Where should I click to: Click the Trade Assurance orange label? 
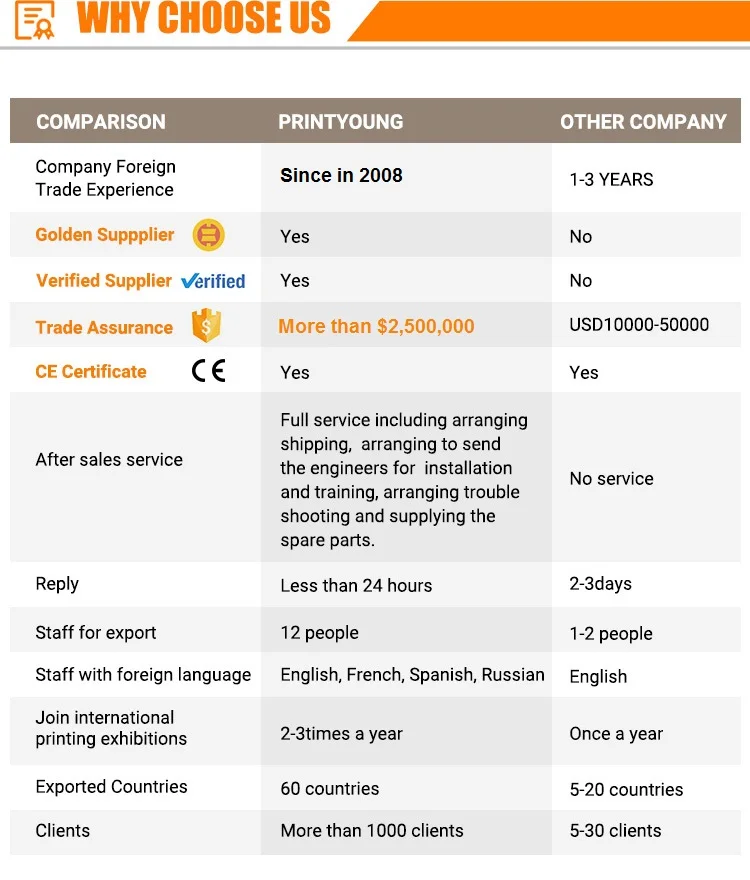[x=104, y=327]
